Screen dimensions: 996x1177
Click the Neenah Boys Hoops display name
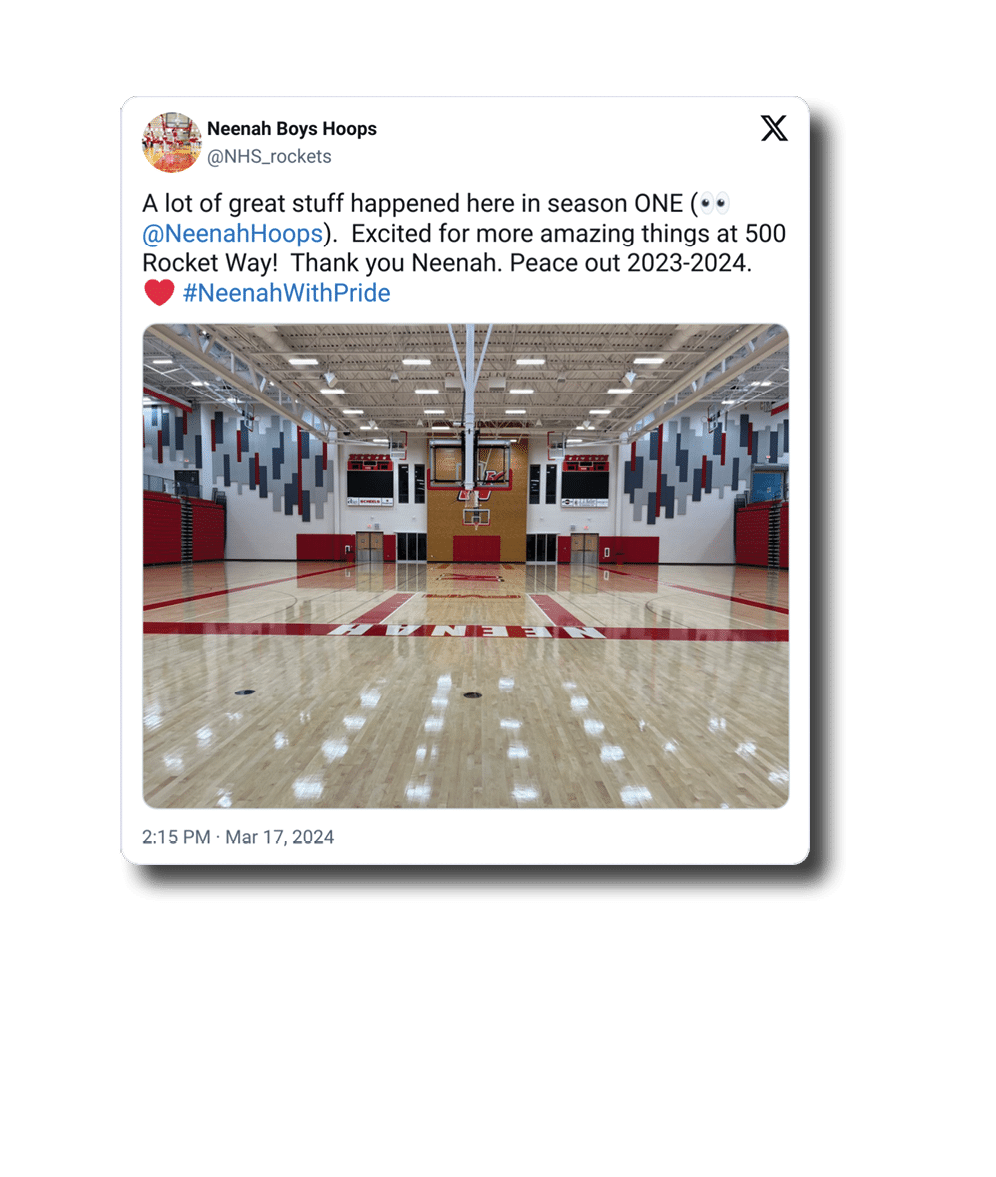click(292, 128)
